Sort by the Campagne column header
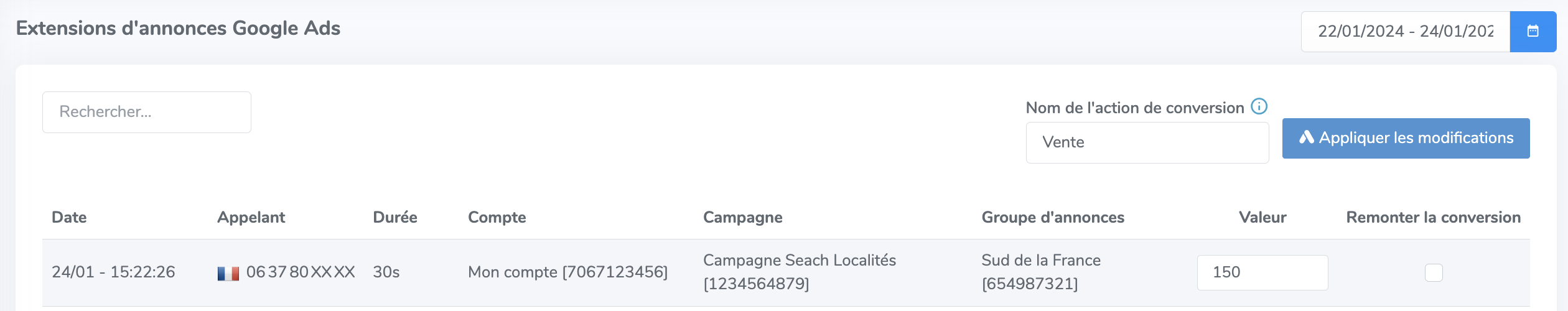This screenshot has height=311, width=1568. (743, 217)
